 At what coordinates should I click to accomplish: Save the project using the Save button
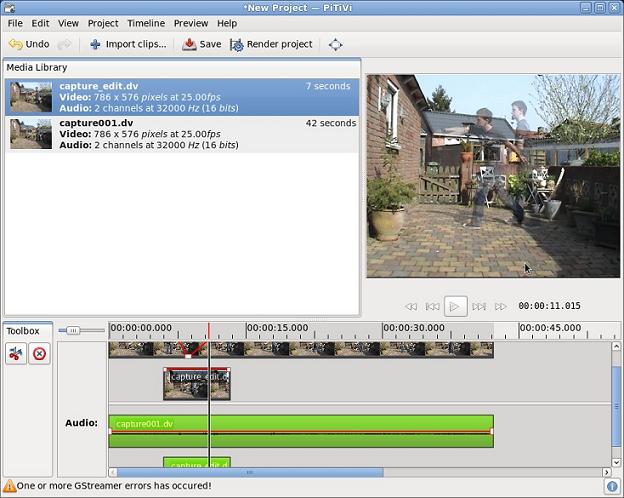201,44
